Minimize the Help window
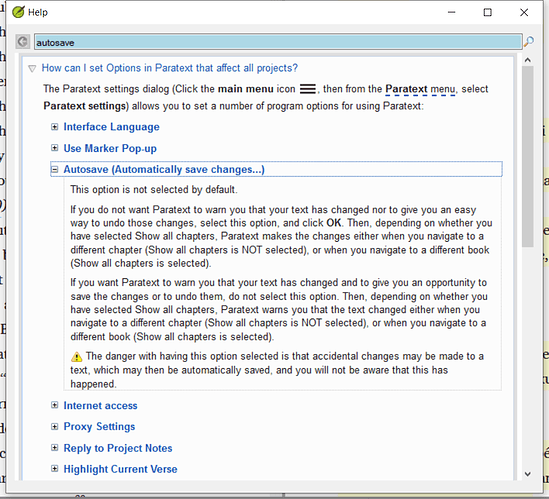 click(452, 12)
